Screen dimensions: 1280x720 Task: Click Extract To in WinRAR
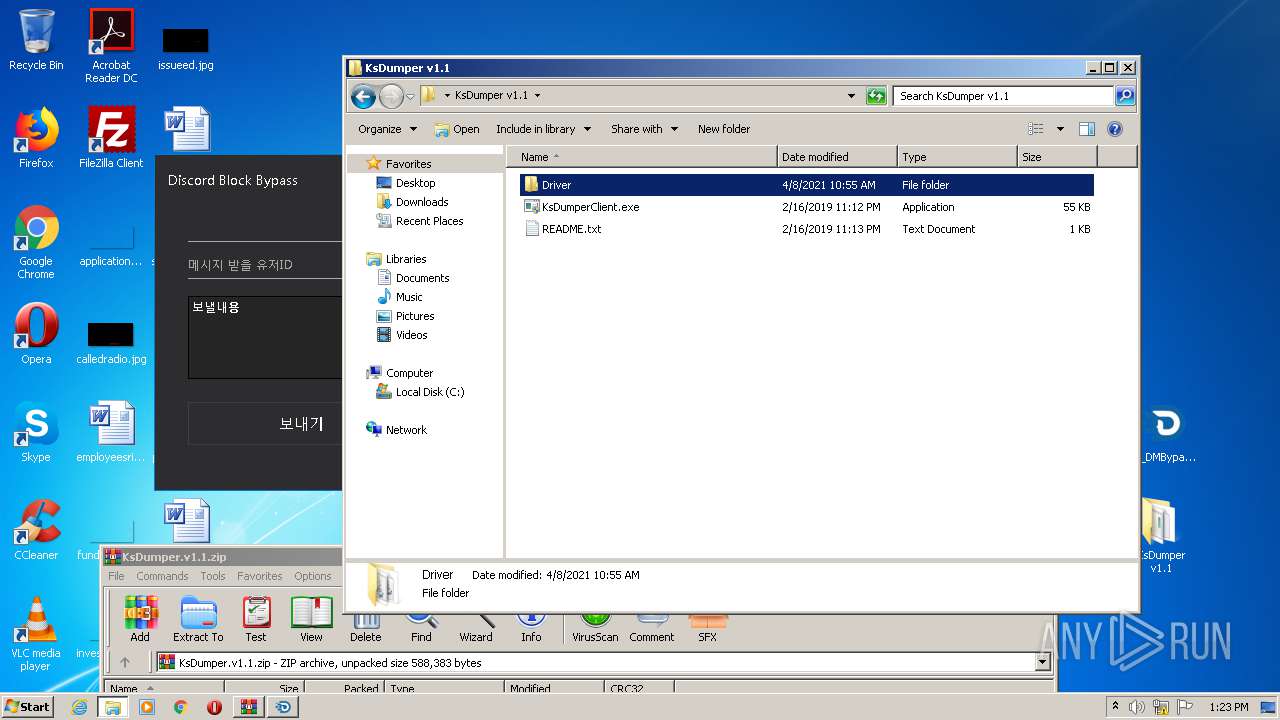click(x=198, y=619)
